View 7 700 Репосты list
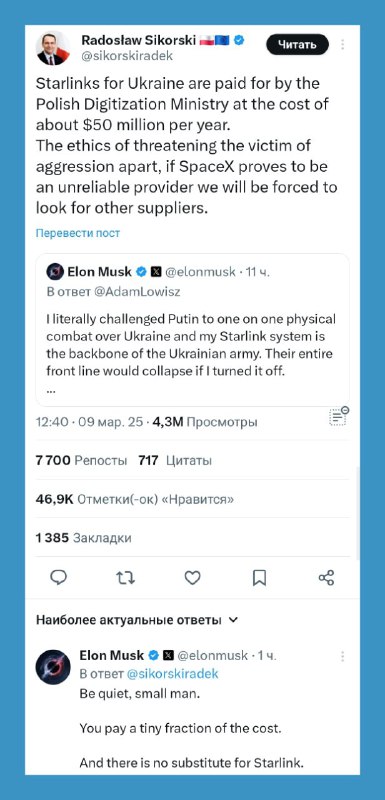This screenshot has width=385, height=800. [82, 461]
